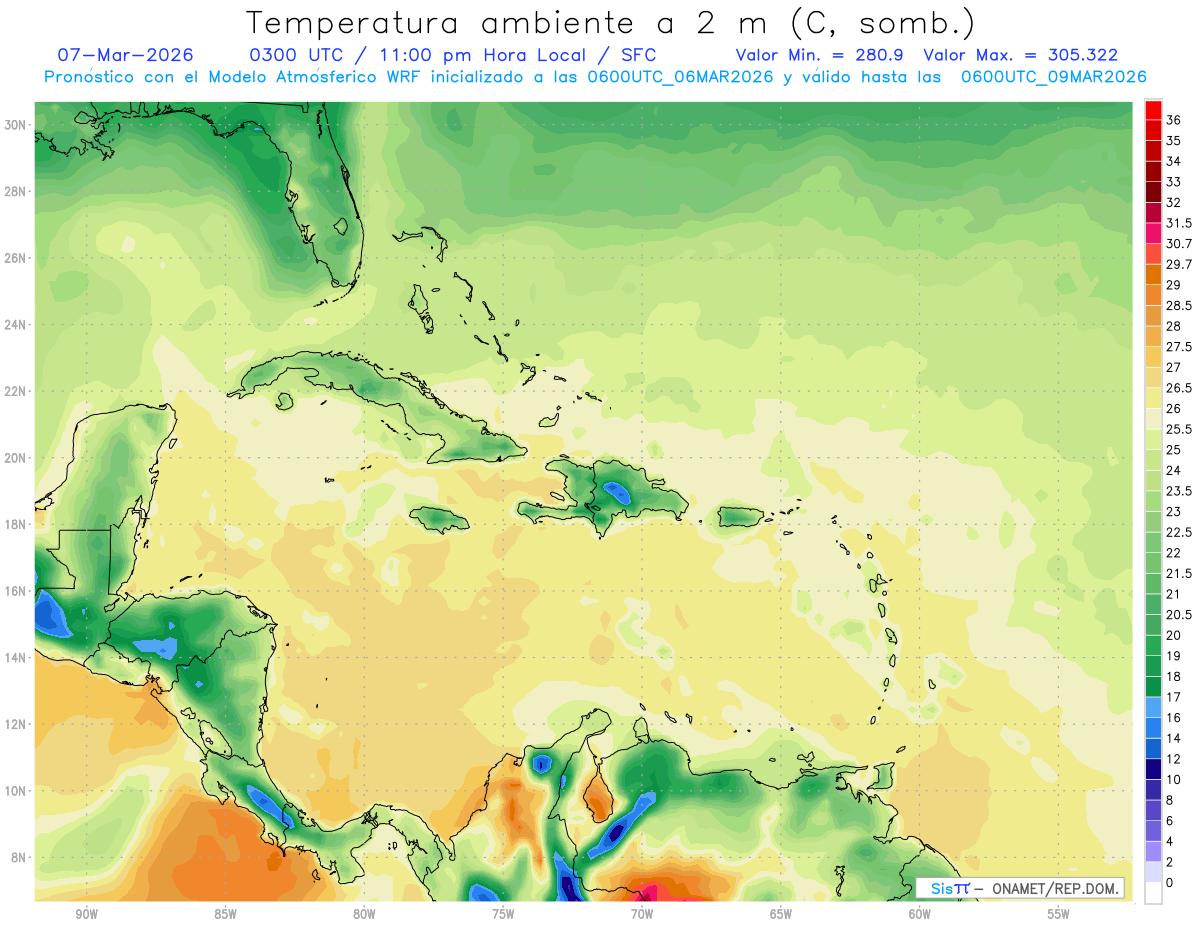
Task: Click the dark navy swatch between 10 and 12
Action: 1153,769
